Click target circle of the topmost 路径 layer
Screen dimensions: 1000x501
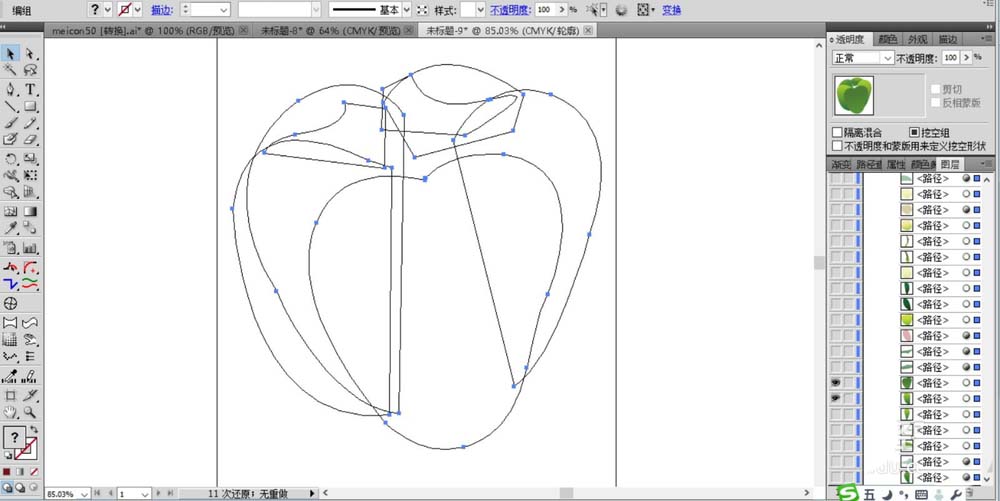tap(966, 178)
